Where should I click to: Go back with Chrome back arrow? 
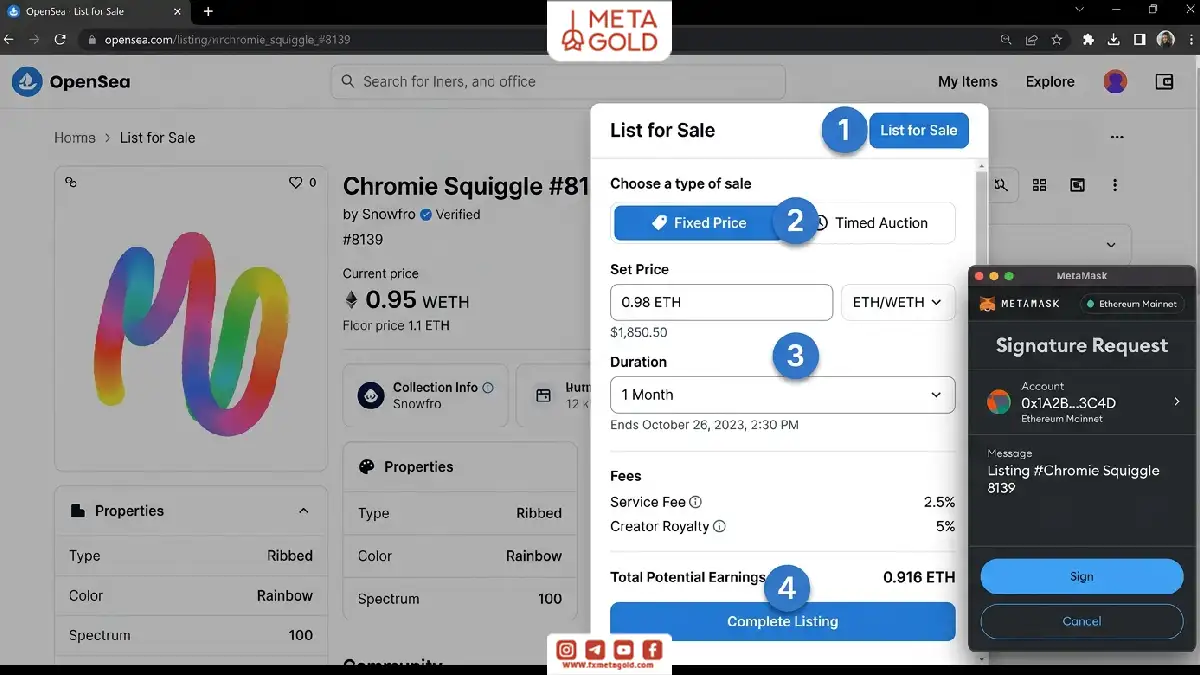click(x=9, y=39)
